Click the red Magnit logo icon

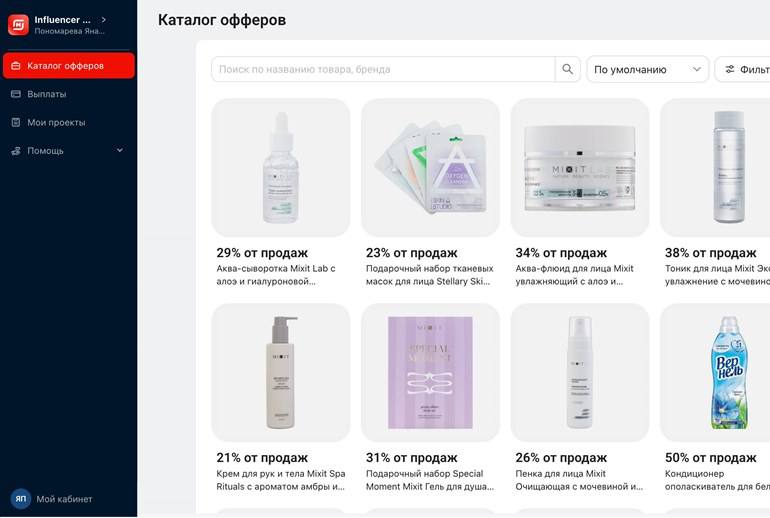19,25
